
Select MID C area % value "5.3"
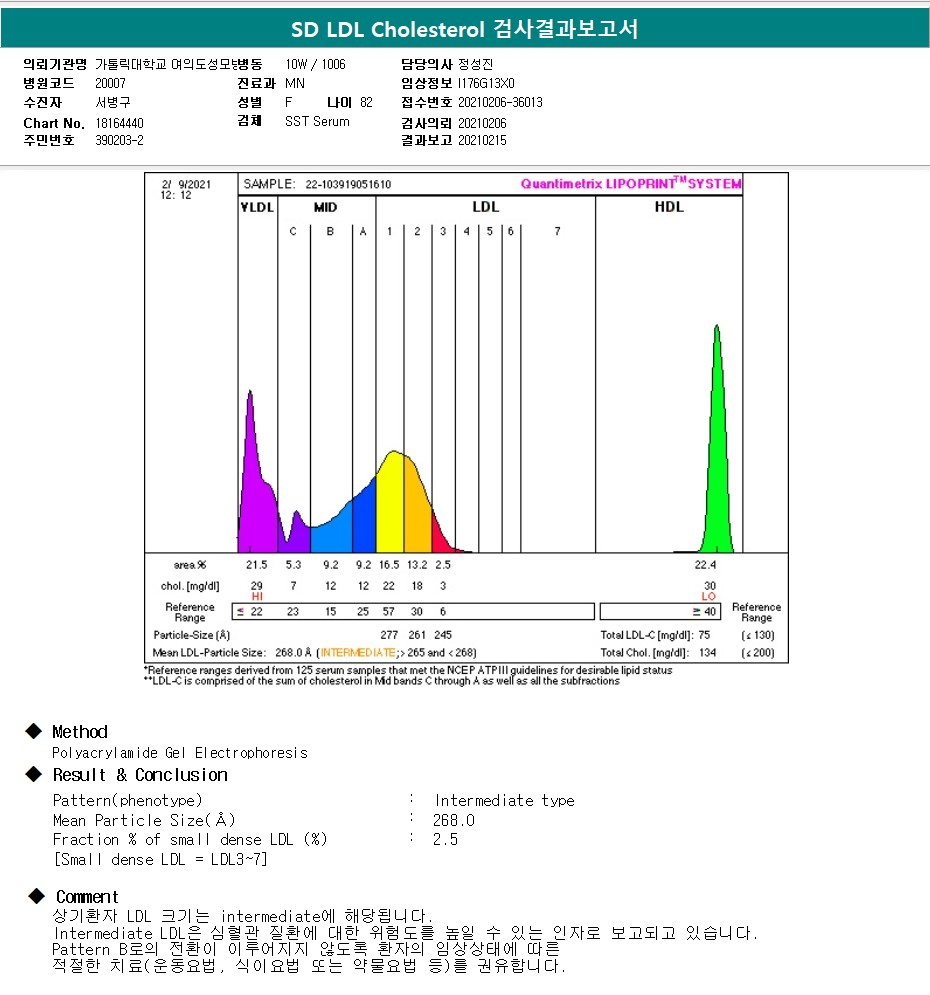pyautogui.click(x=293, y=565)
